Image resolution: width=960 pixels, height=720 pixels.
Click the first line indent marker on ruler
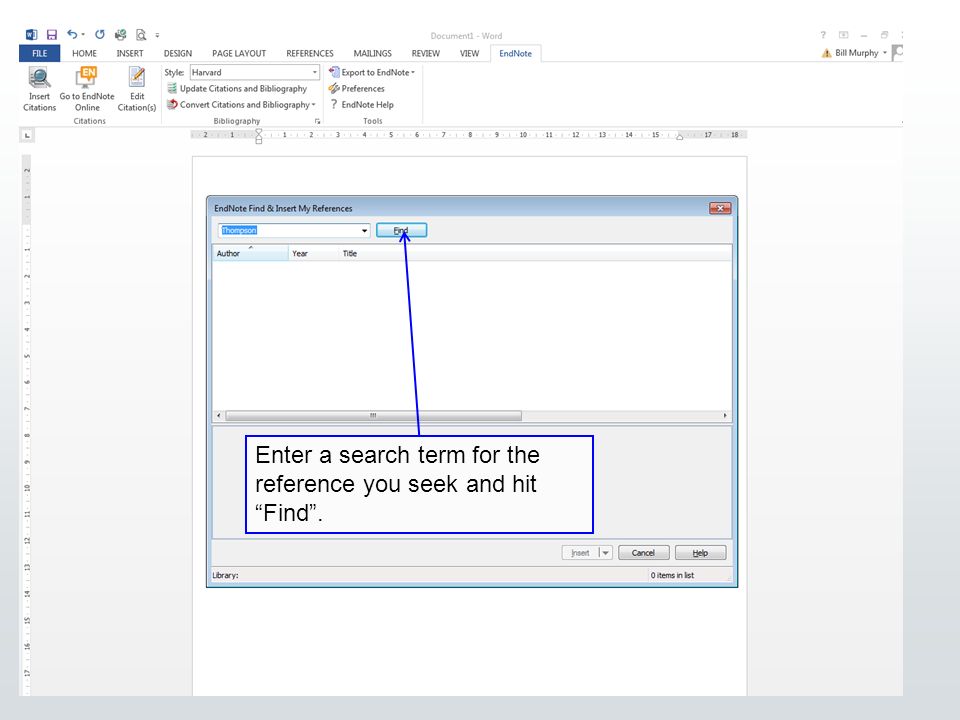(x=258, y=132)
